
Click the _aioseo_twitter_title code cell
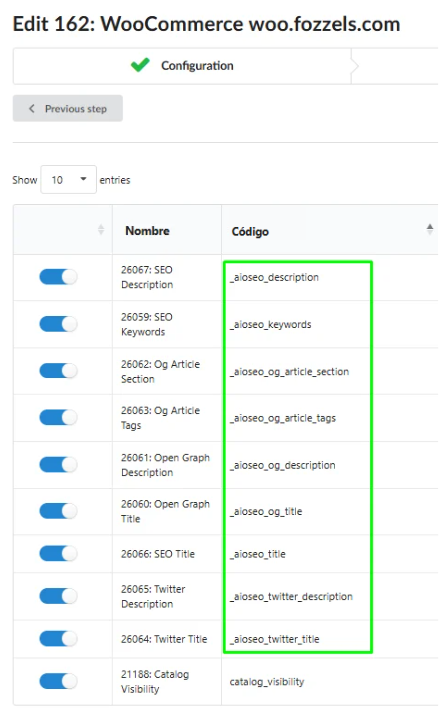click(x=275, y=639)
